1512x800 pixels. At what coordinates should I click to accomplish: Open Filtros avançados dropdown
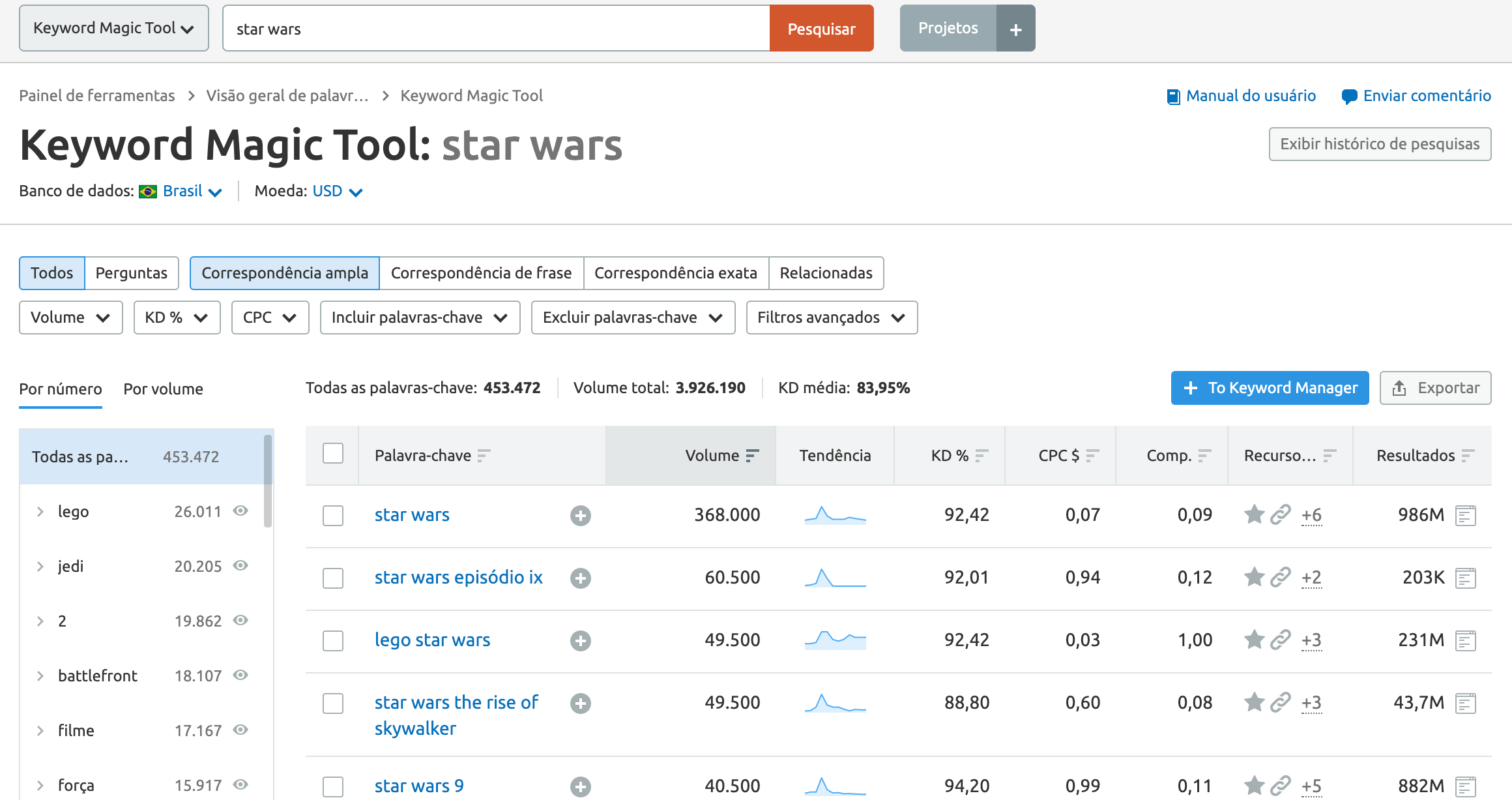point(832,318)
